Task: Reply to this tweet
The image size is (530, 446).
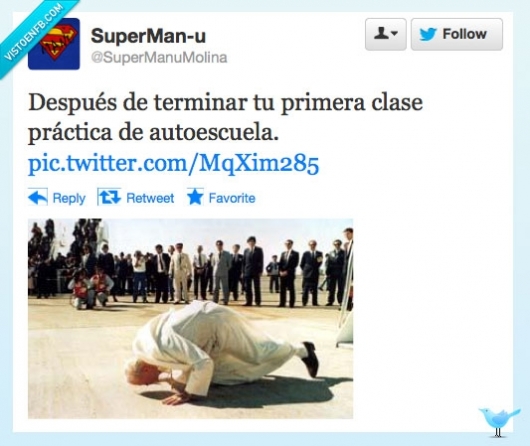Action: (56, 197)
